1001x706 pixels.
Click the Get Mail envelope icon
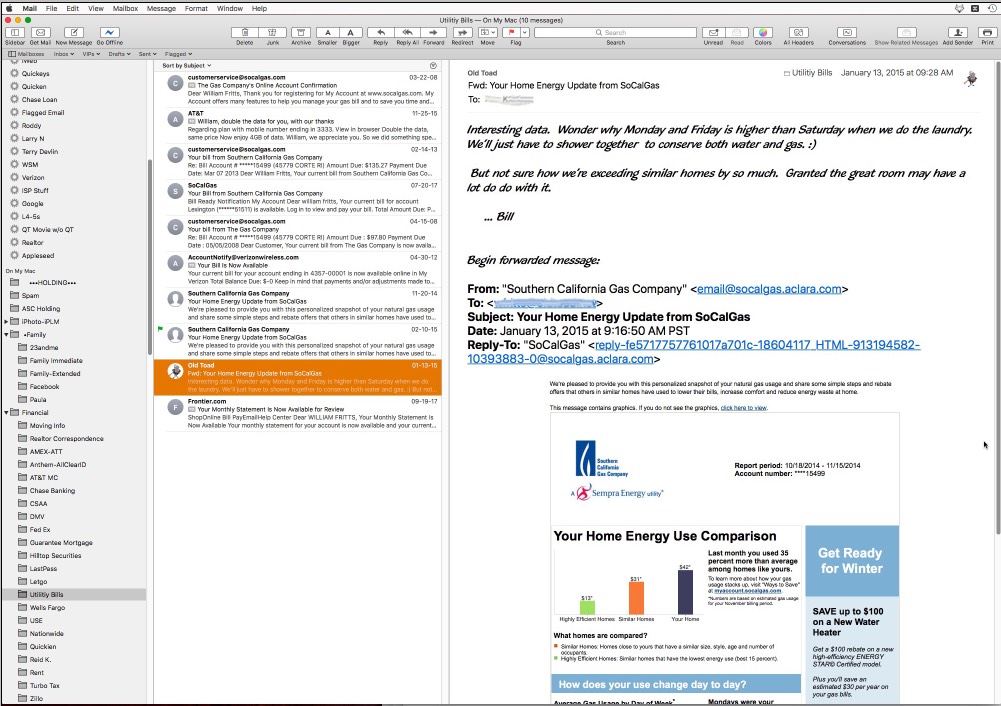[40, 33]
